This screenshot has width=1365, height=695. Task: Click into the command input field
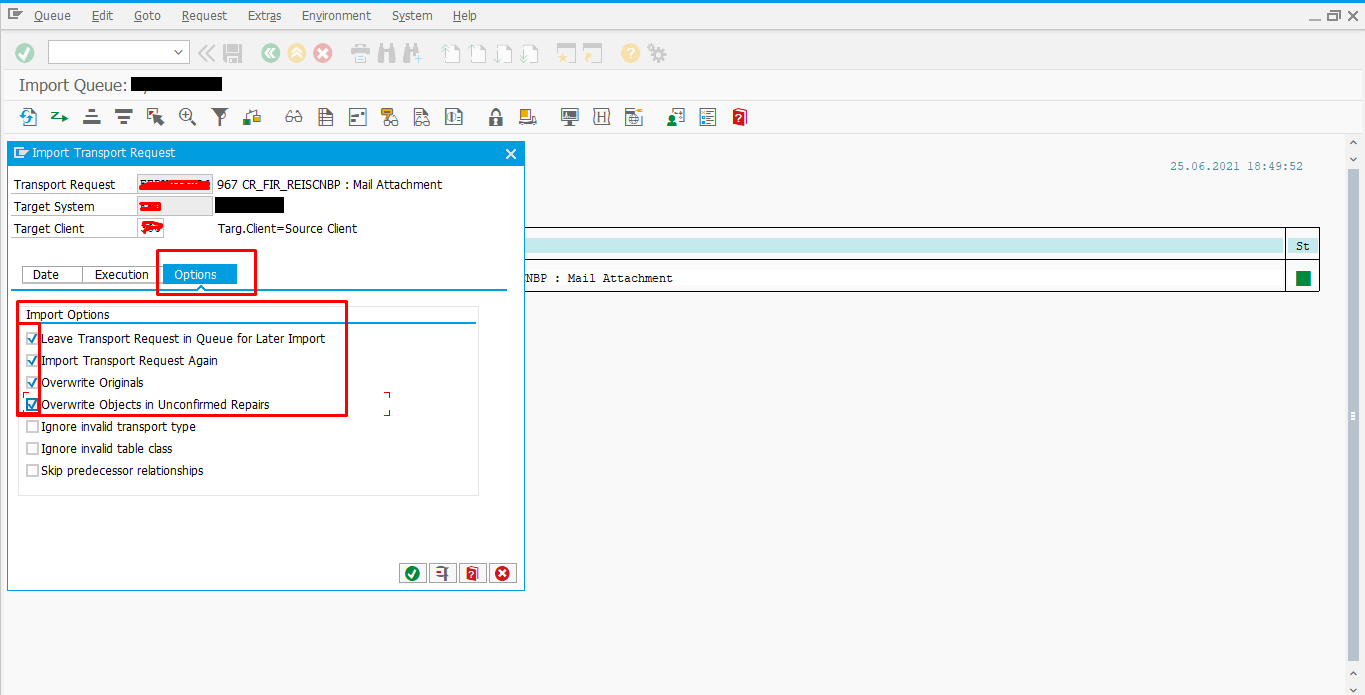110,52
